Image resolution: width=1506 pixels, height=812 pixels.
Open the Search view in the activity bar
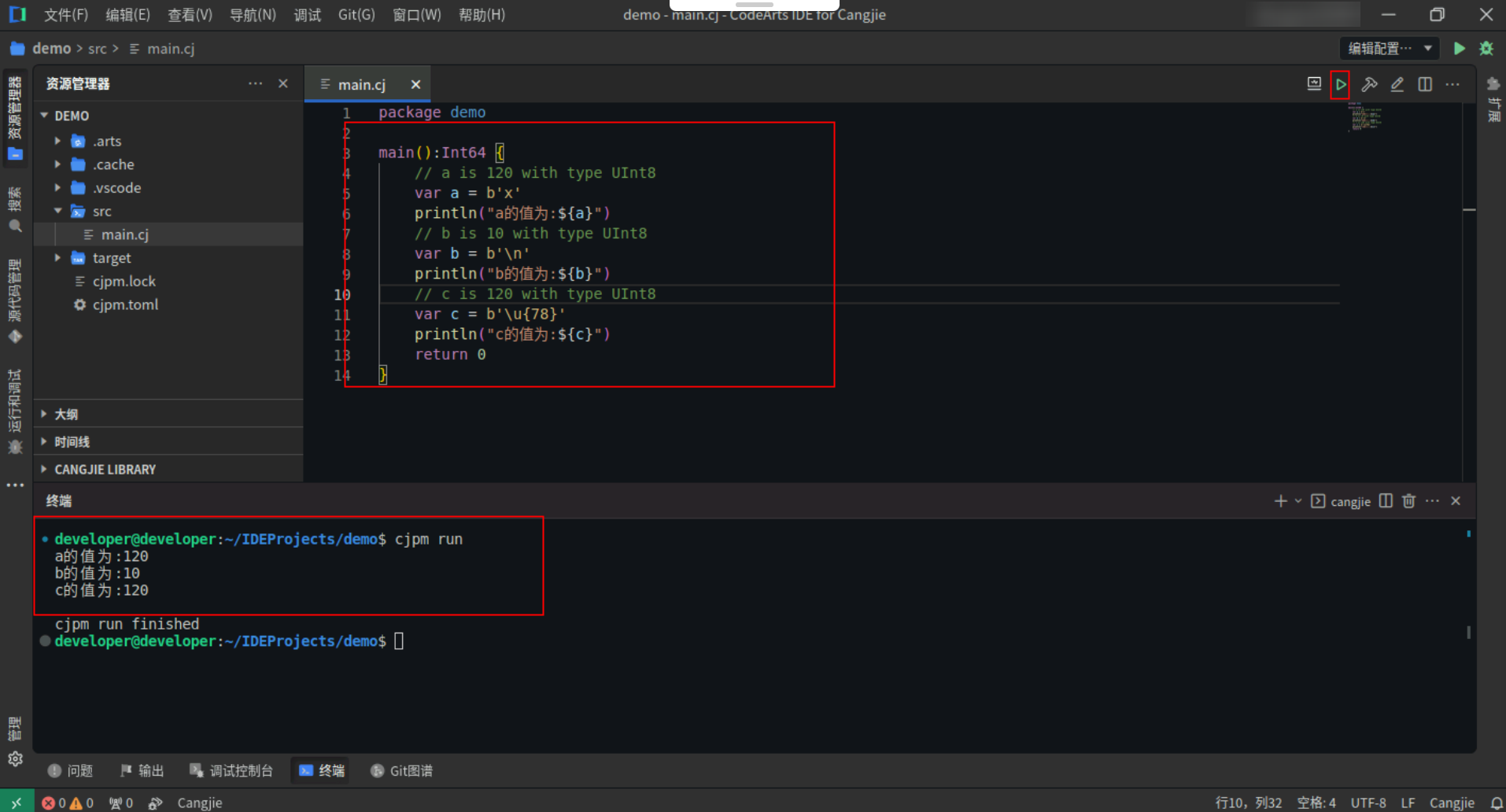pyautogui.click(x=15, y=210)
